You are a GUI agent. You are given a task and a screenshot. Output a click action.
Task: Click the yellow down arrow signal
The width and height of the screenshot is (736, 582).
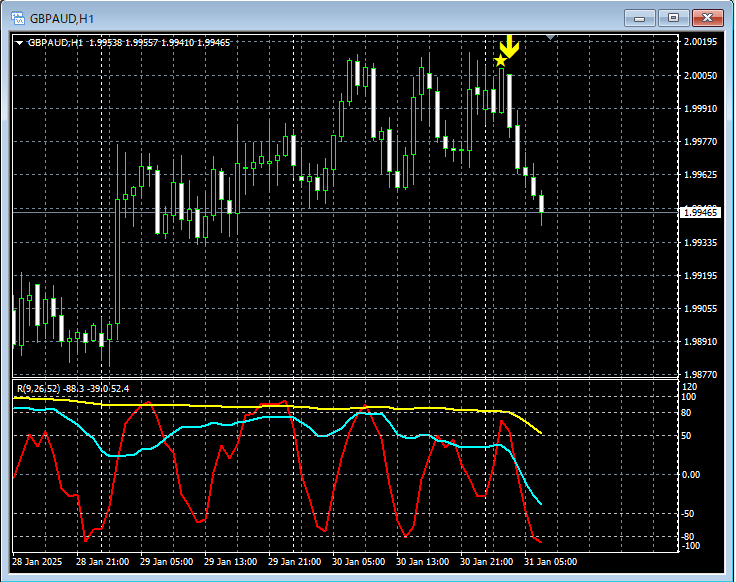tap(509, 46)
